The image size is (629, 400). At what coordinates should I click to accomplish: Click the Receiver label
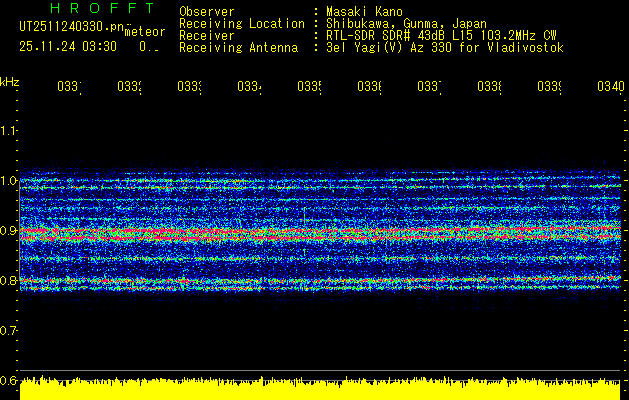tap(207, 36)
